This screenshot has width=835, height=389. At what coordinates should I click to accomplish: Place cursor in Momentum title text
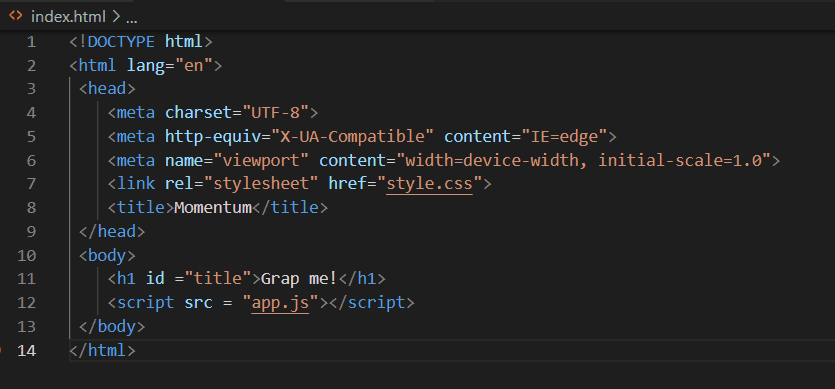pyautogui.click(x=212, y=208)
